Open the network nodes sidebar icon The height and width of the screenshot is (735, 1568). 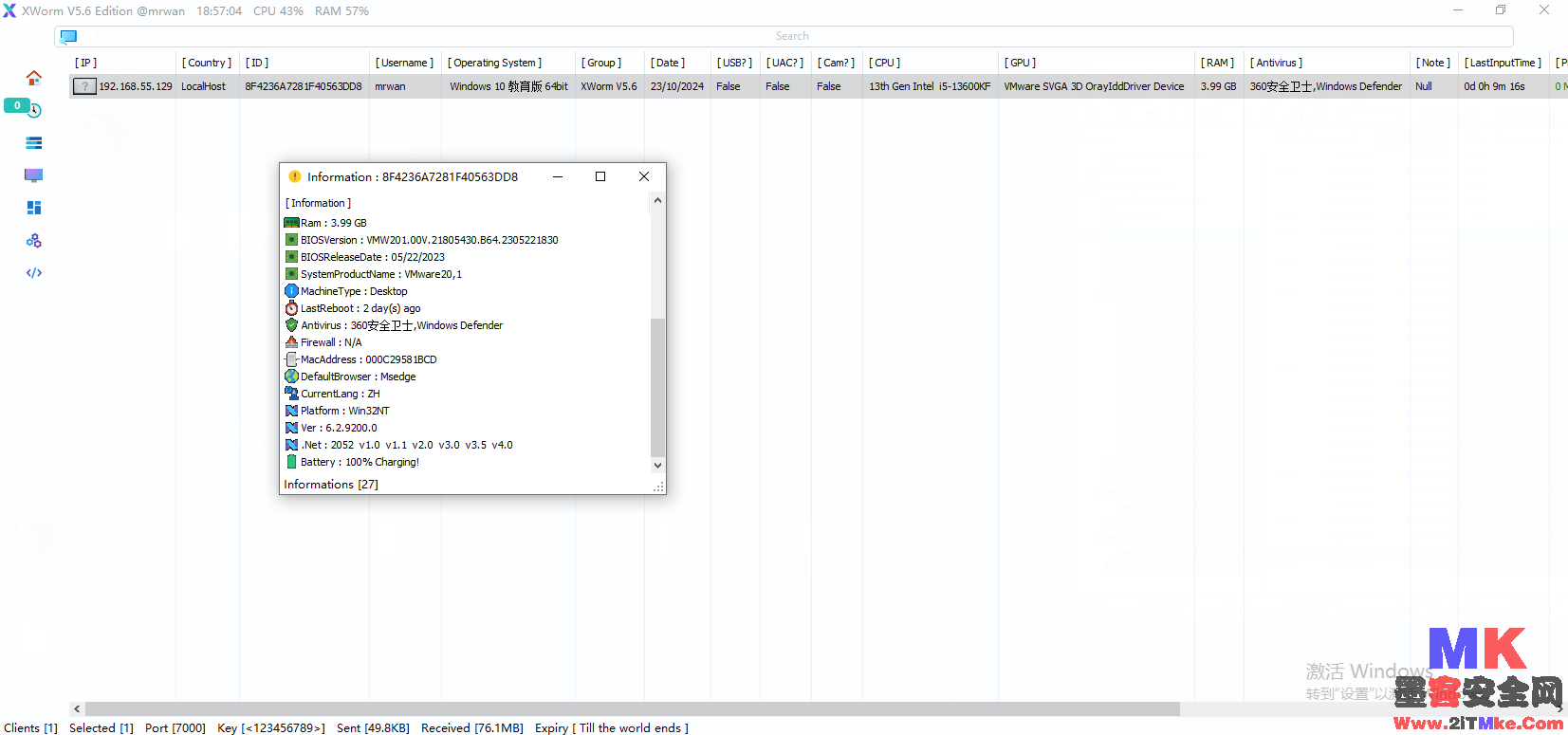pyautogui.click(x=34, y=241)
